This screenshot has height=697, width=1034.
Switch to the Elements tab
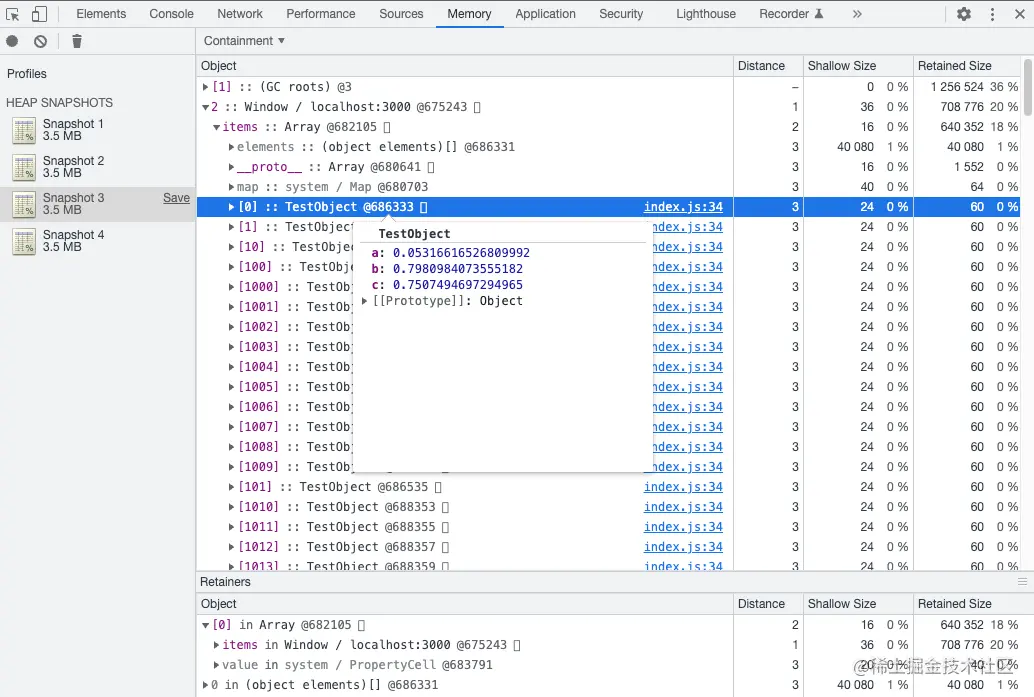tap(101, 14)
